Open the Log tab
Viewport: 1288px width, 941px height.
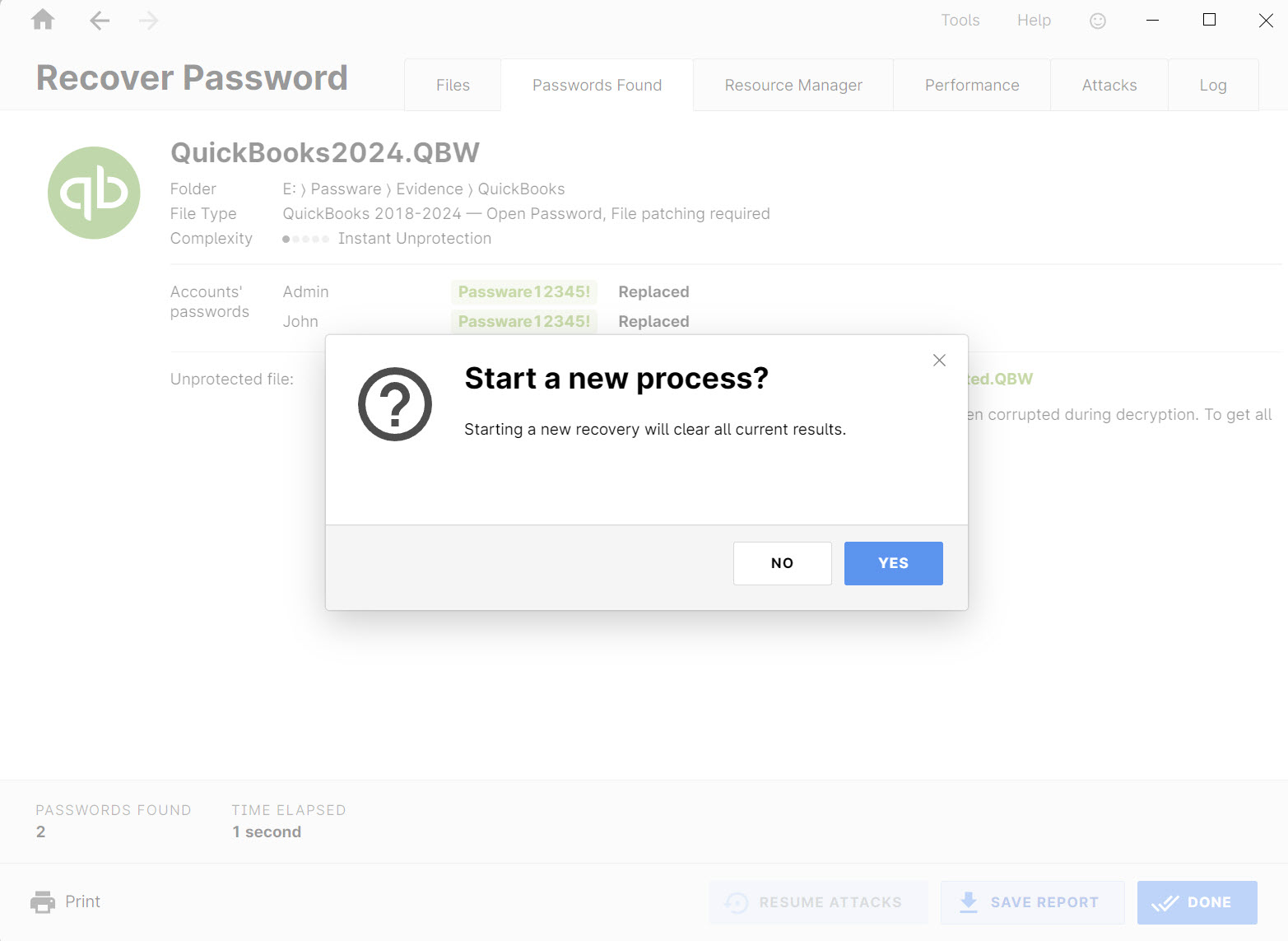coord(1213,84)
